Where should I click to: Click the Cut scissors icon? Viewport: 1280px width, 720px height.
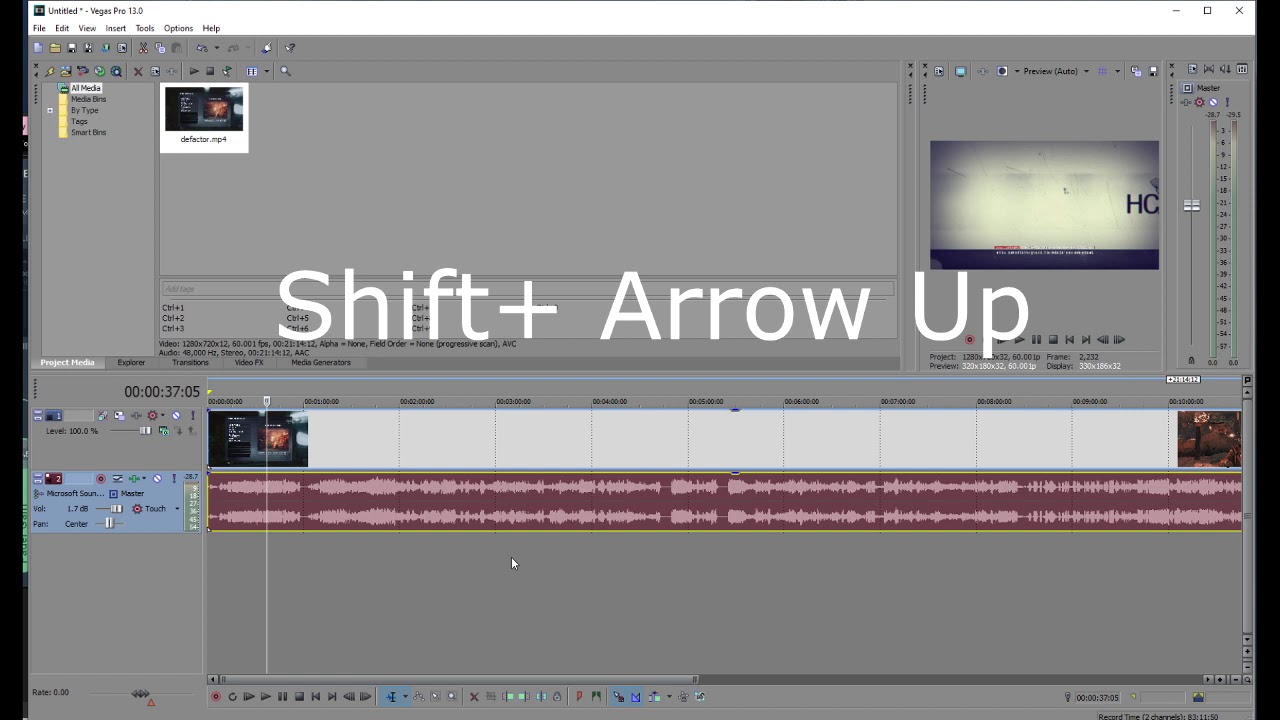[x=143, y=48]
